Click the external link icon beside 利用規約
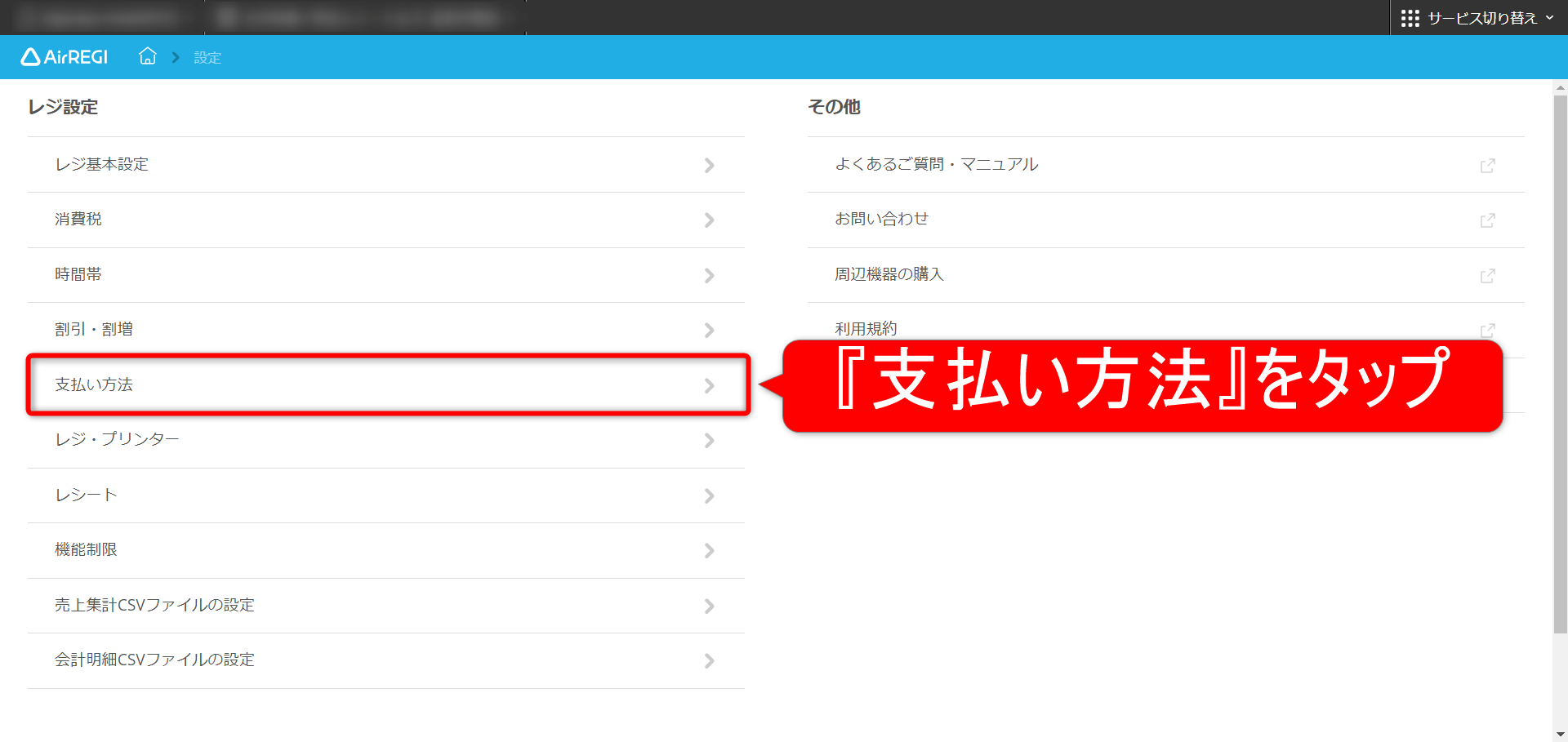1568x742 pixels. click(1488, 330)
